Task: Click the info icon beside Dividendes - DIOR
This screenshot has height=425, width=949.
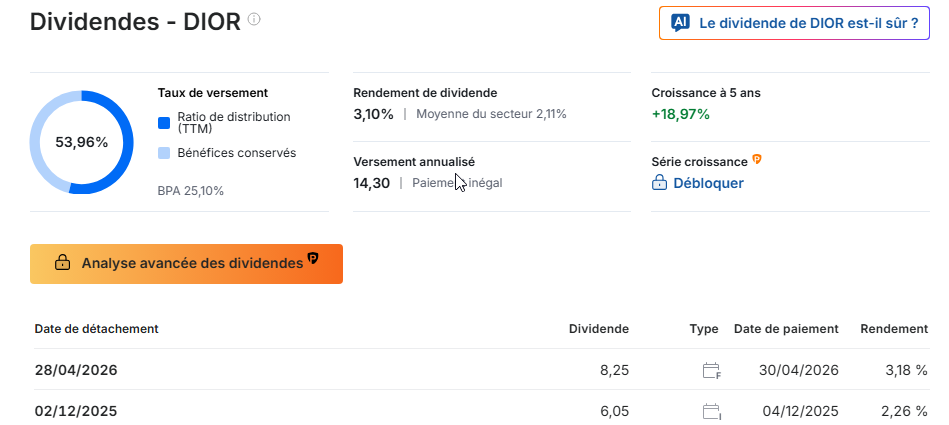Action: tap(254, 20)
